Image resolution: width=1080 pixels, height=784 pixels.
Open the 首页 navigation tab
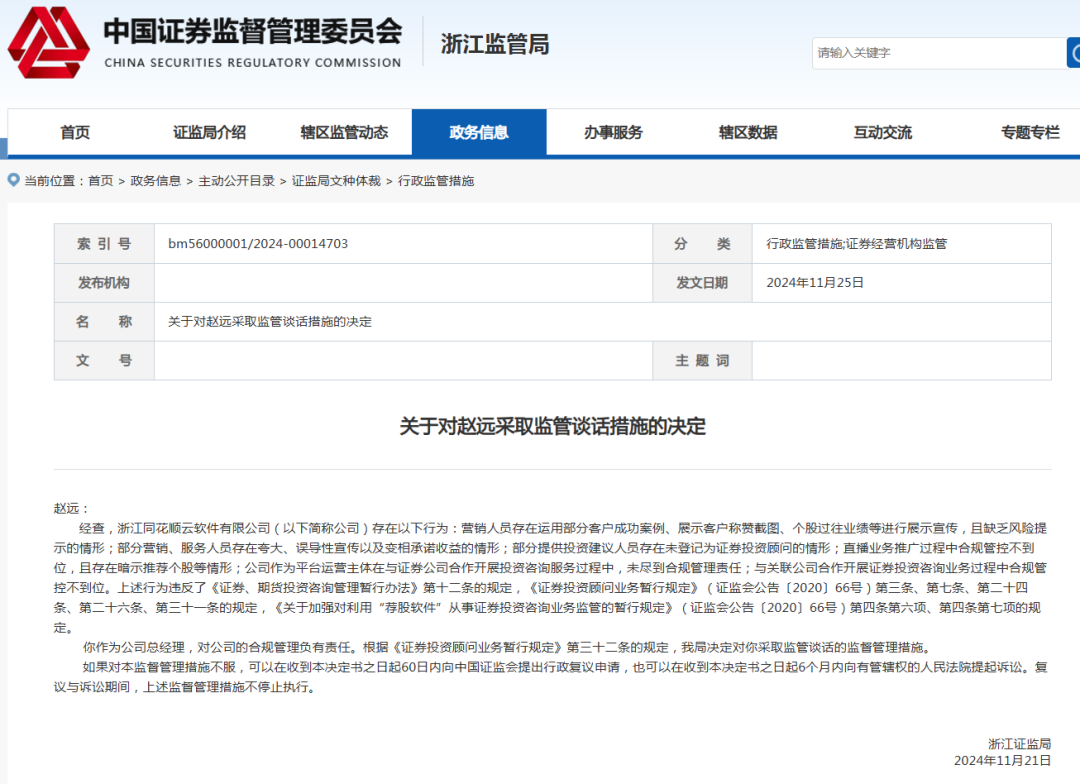point(75,132)
